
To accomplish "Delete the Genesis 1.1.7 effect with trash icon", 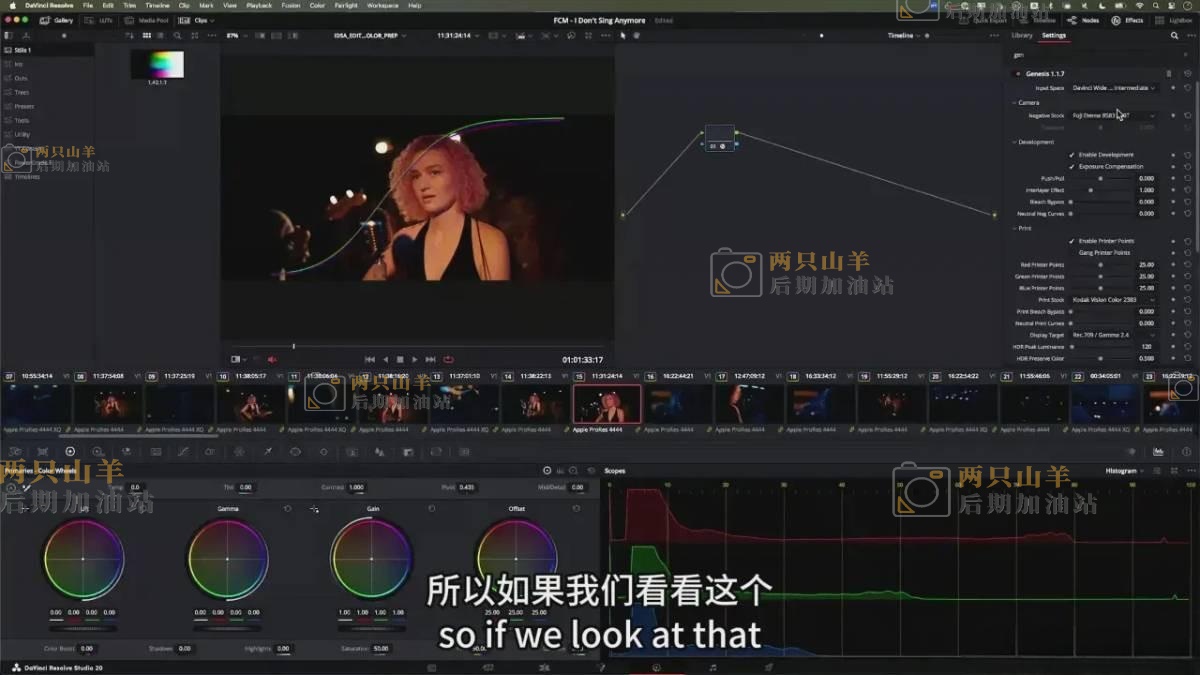I will click(1168, 74).
